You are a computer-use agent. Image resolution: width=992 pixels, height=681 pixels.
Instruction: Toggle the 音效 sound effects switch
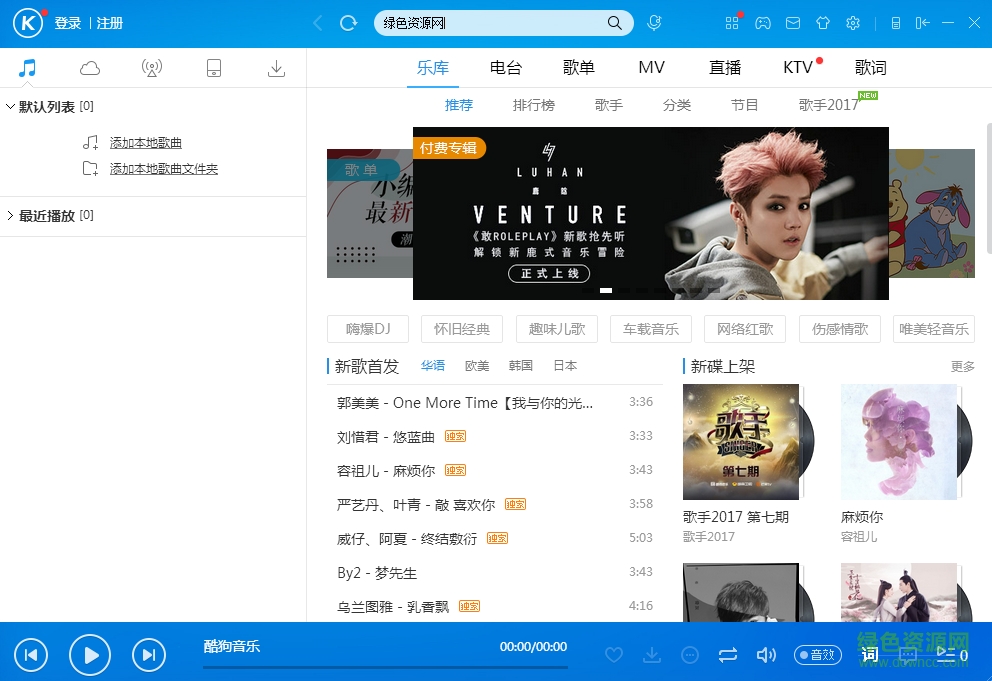point(817,655)
